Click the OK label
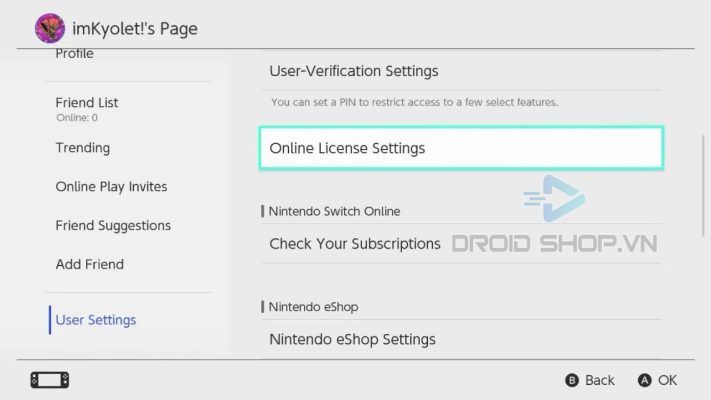Image resolution: width=711 pixels, height=400 pixels. [x=667, y=380]
